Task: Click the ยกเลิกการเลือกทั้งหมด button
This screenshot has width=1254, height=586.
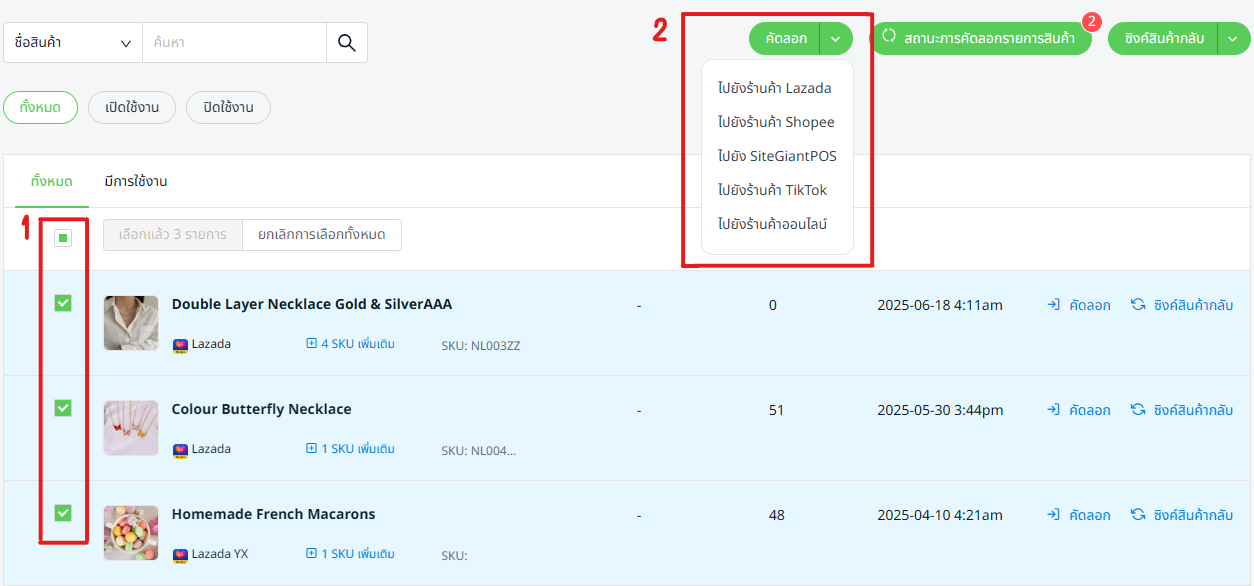Action: [321, 235]
